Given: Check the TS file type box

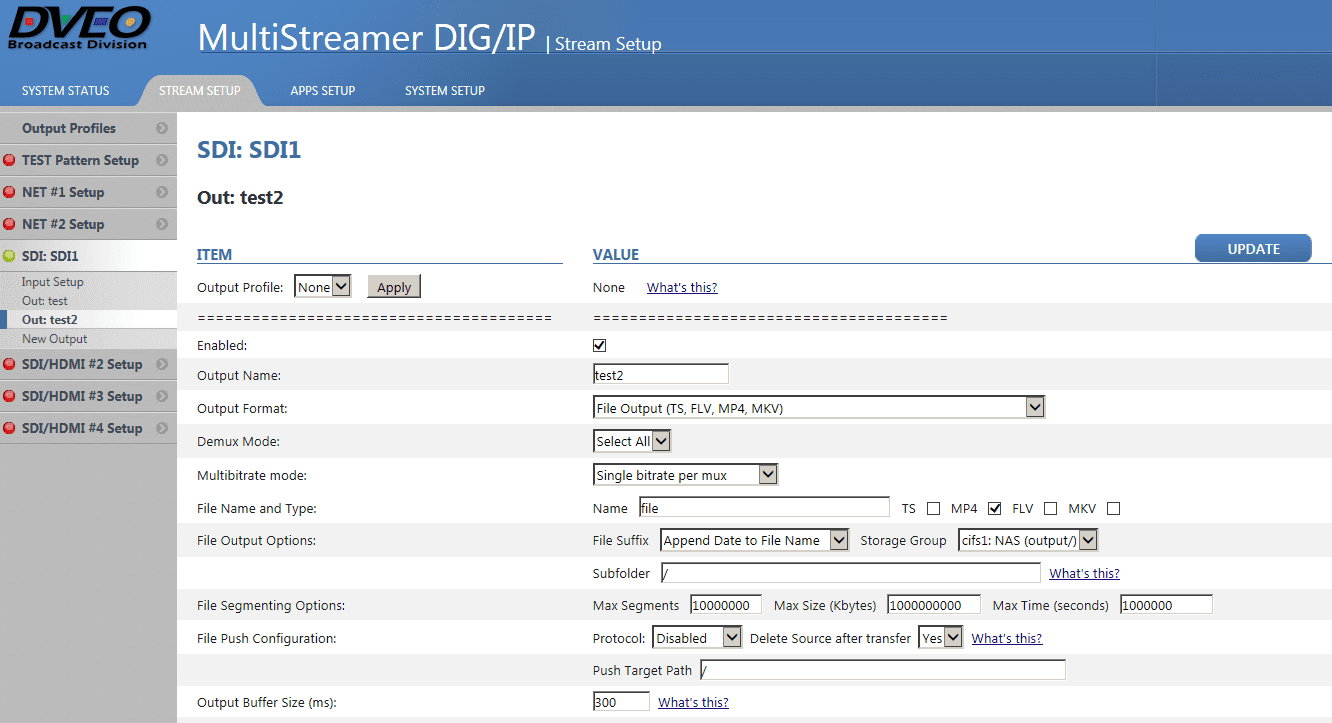Looking at the screenshot, I should pyautogui.click(x=933, y=508).
